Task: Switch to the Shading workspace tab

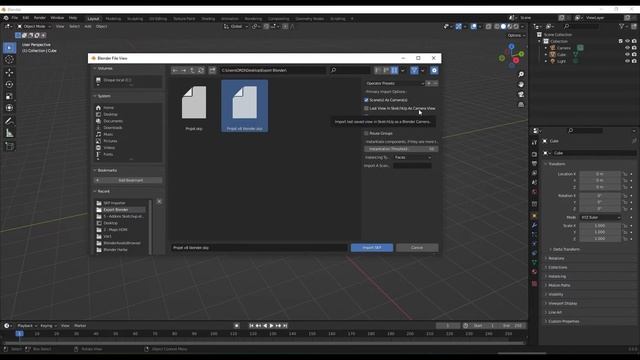Action: pos(208,19)
